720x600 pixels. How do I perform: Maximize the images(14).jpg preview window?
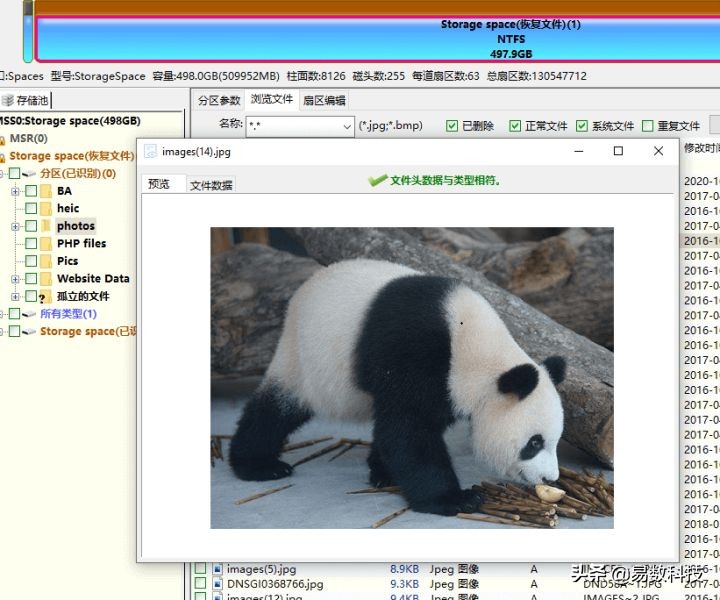pyautogui.click(x=618, y=151)
